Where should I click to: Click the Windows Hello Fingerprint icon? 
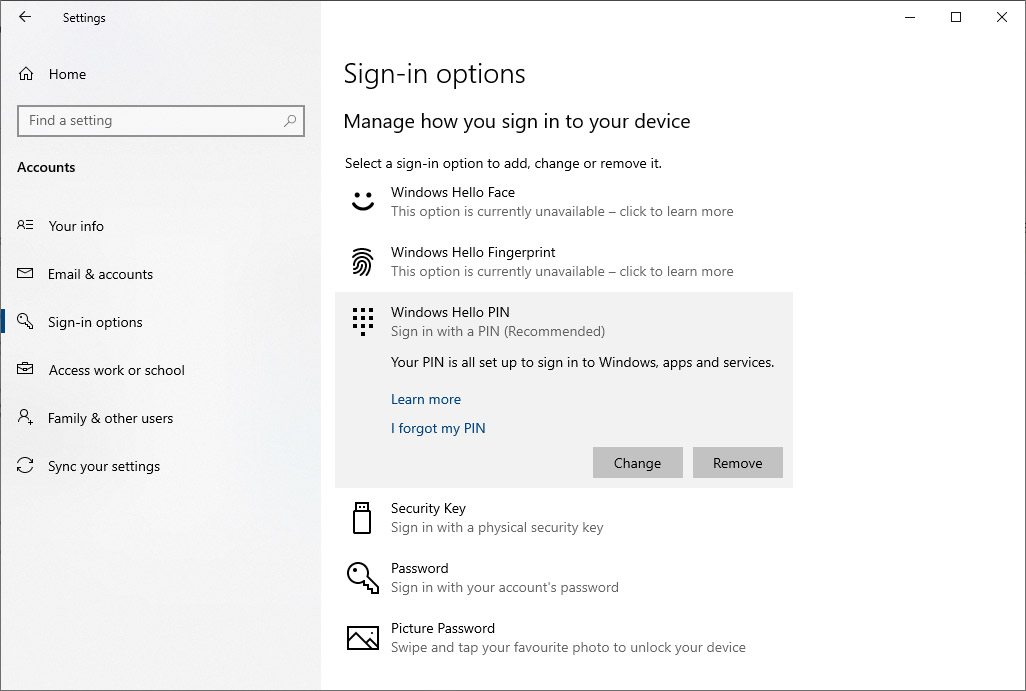click(363, 262)
